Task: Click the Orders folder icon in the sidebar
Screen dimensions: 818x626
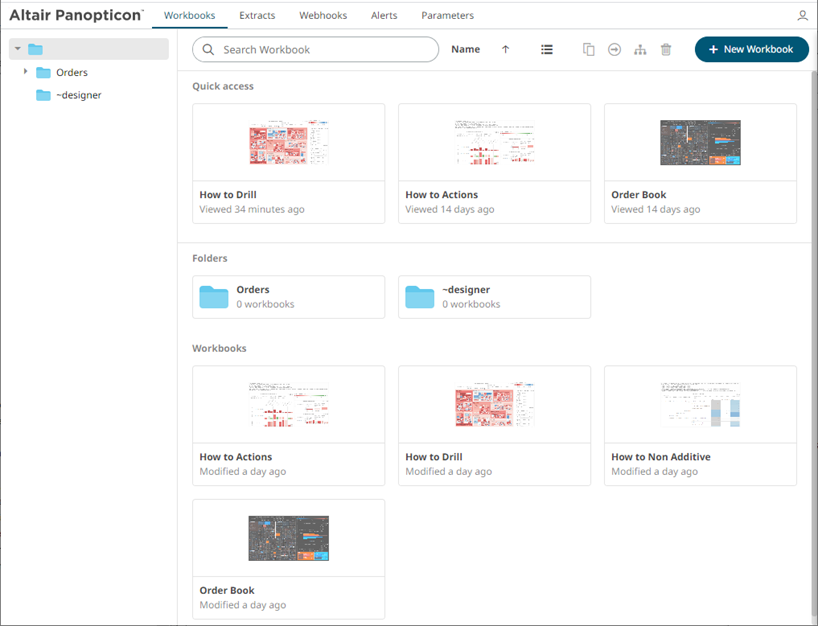Action: coord(43,72)
